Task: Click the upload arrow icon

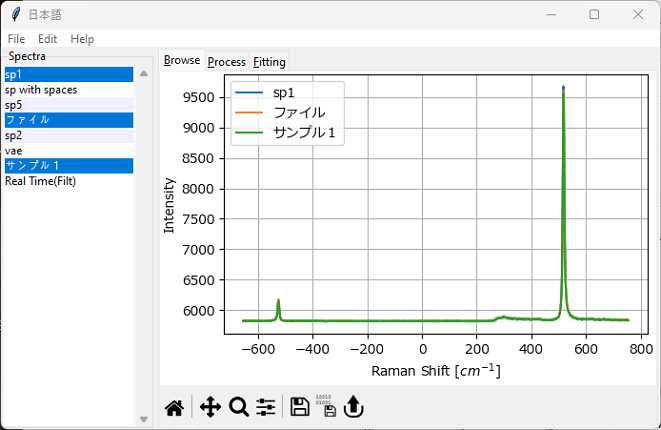Action: (352, 406)
